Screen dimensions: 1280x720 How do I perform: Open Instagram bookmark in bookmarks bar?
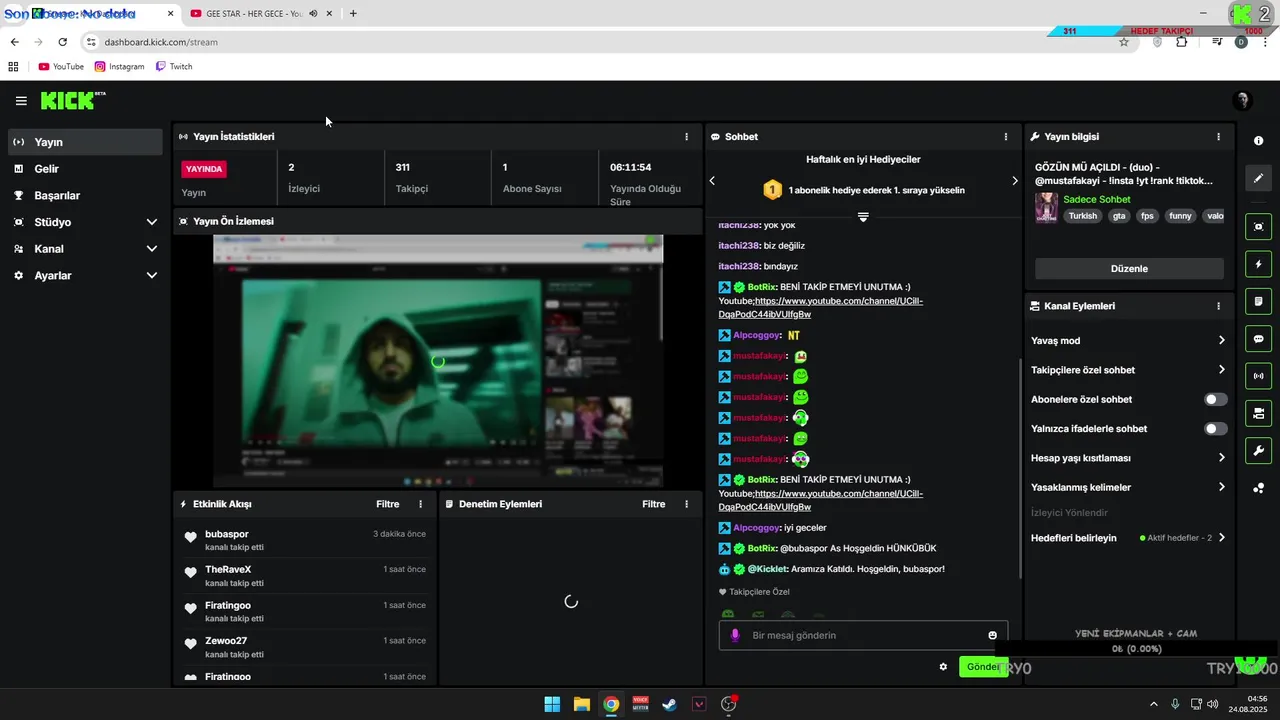pos(120,67)
